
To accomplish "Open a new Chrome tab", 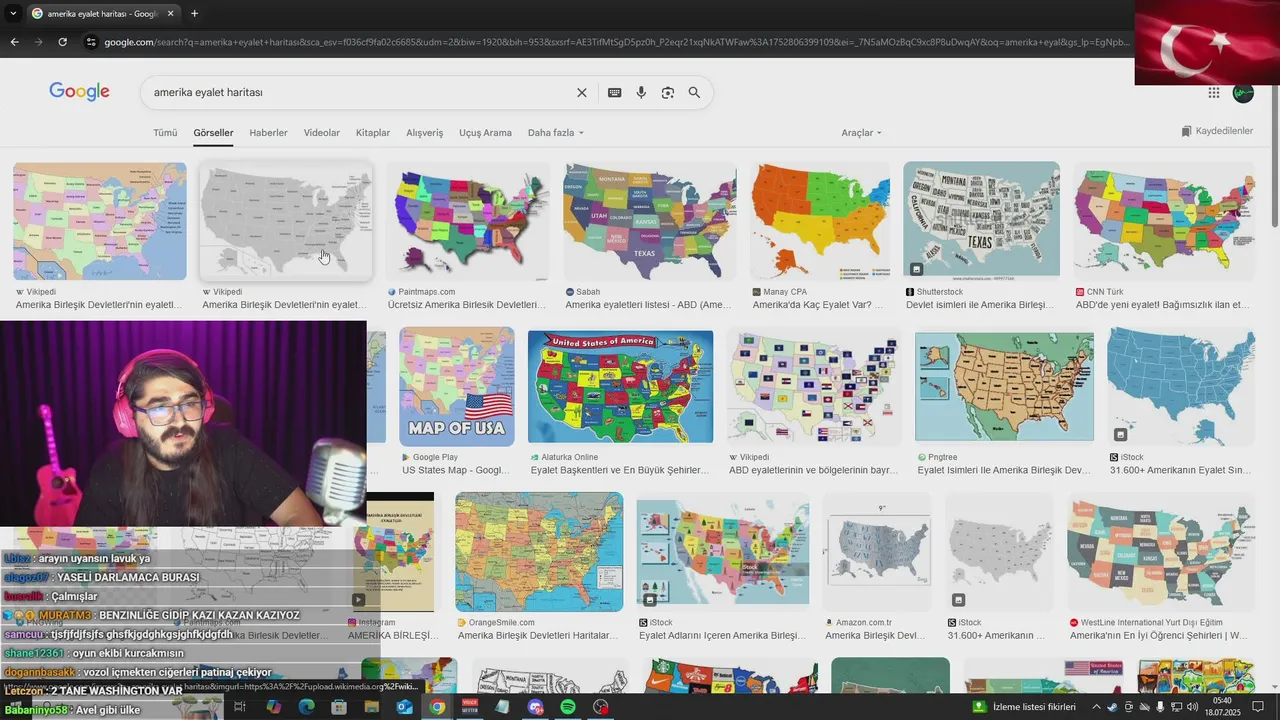I will tap(194, 13).
